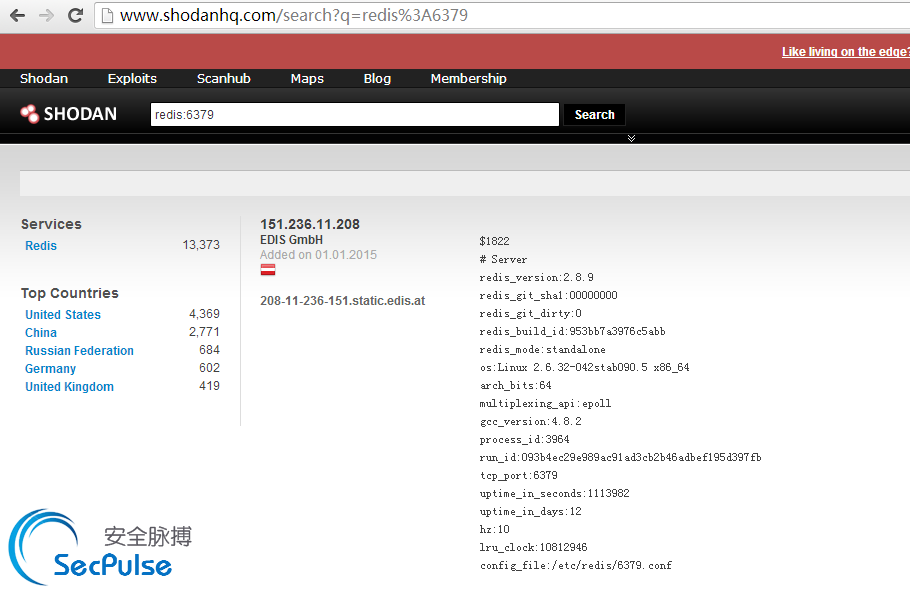Image resolution: width=910 pixels, height=591 pixels.
Task: Click the Russian Federation count 684
Action: (210, 350)
